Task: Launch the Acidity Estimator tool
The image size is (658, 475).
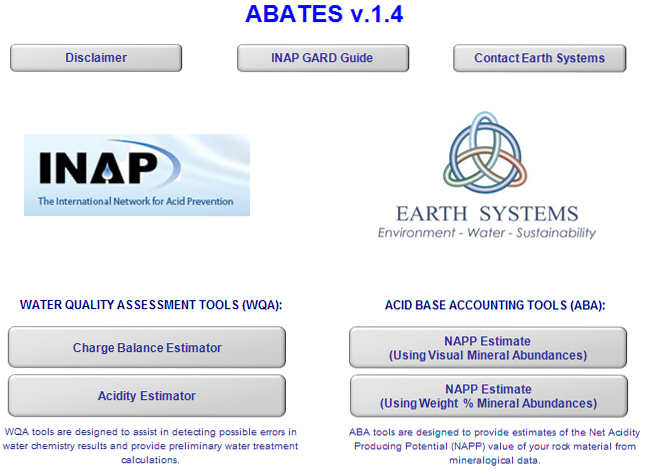Action: (147, 396)
